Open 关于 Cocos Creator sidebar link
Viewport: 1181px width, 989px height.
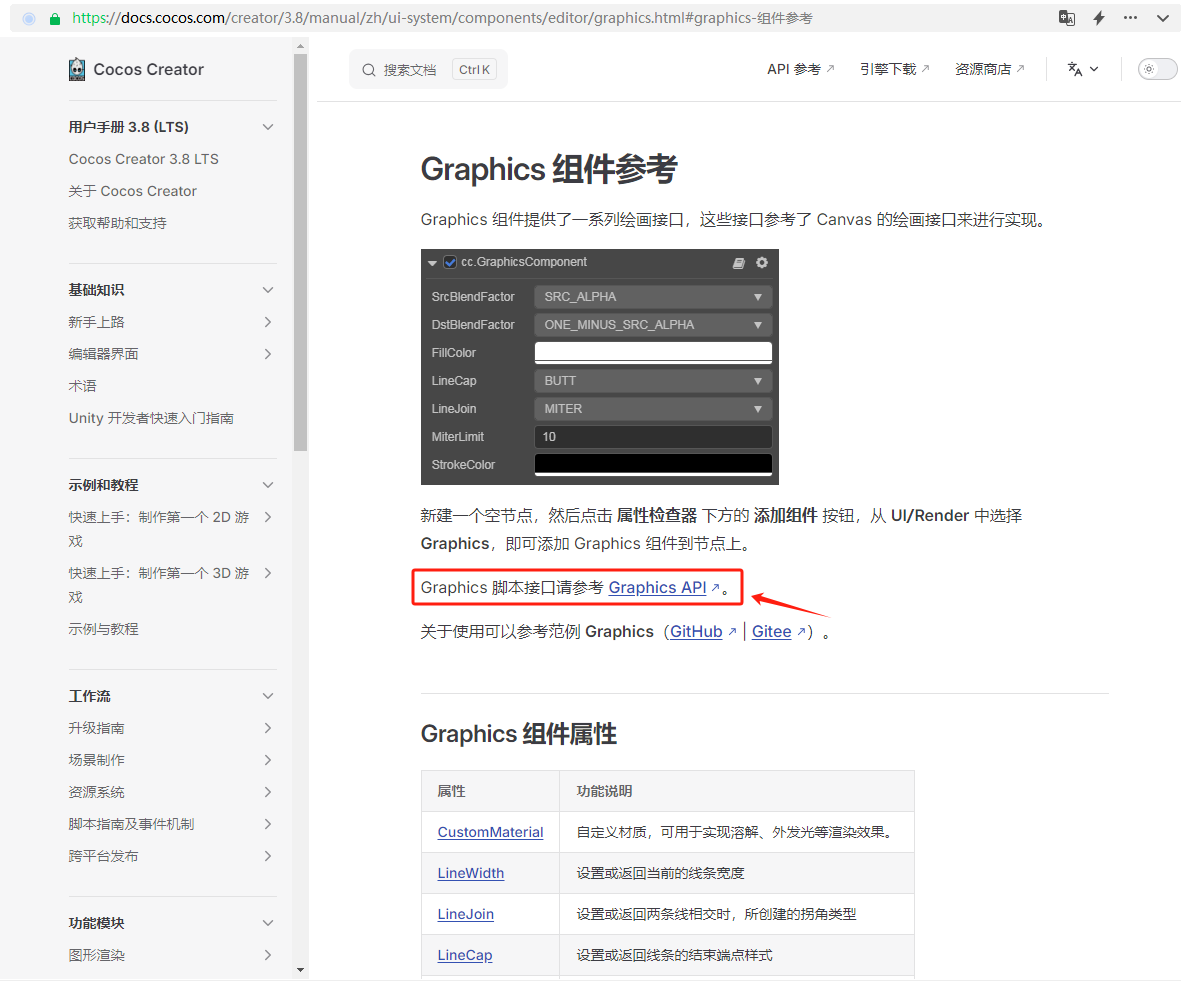[133, 191]
